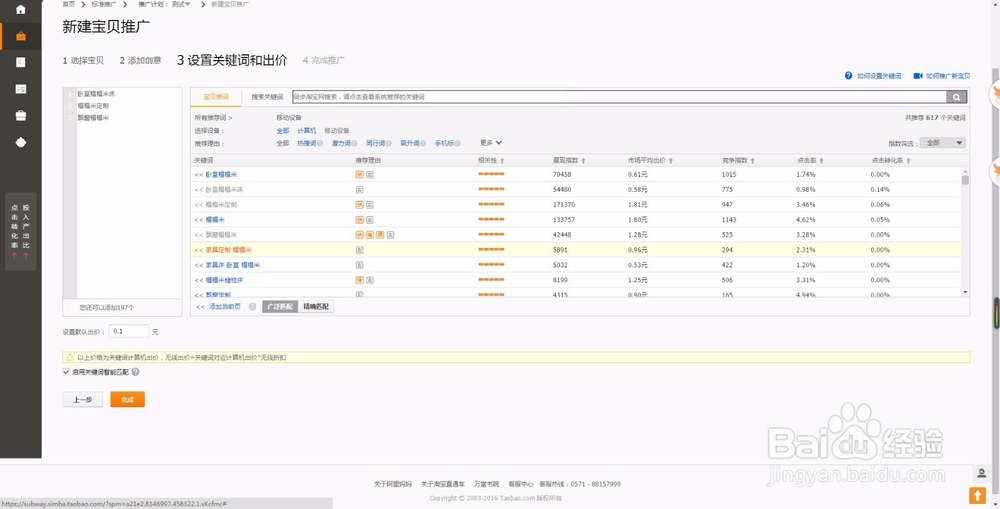Click the magnifier search icon button
The width and height of the screenshot is (1000, 509).
point(957,97)
